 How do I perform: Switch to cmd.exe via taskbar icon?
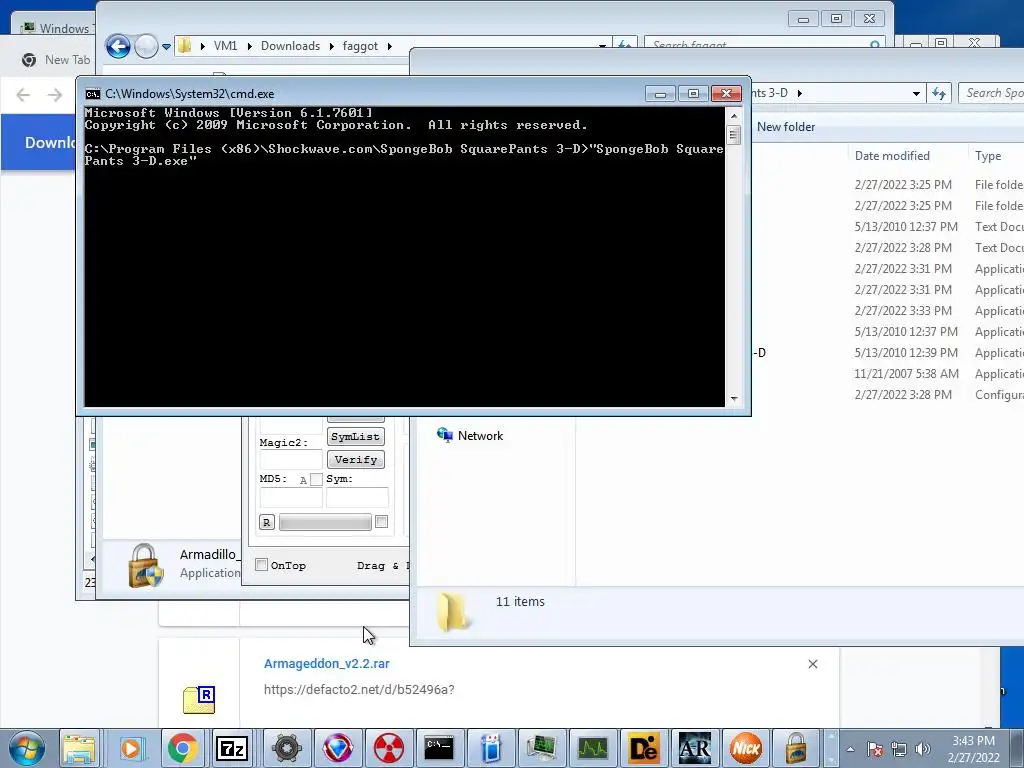(440, 748)
